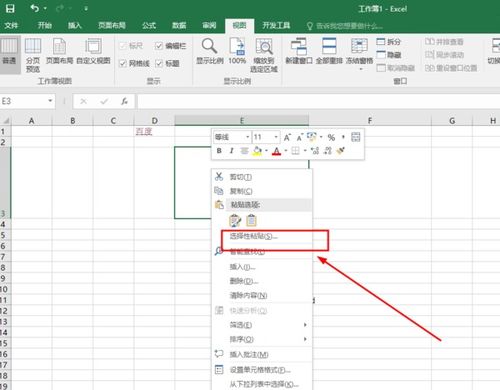Switch to the 页面布局 view in the ribbon group
Screen dimensions: 500x390
(x=59, y=51)
